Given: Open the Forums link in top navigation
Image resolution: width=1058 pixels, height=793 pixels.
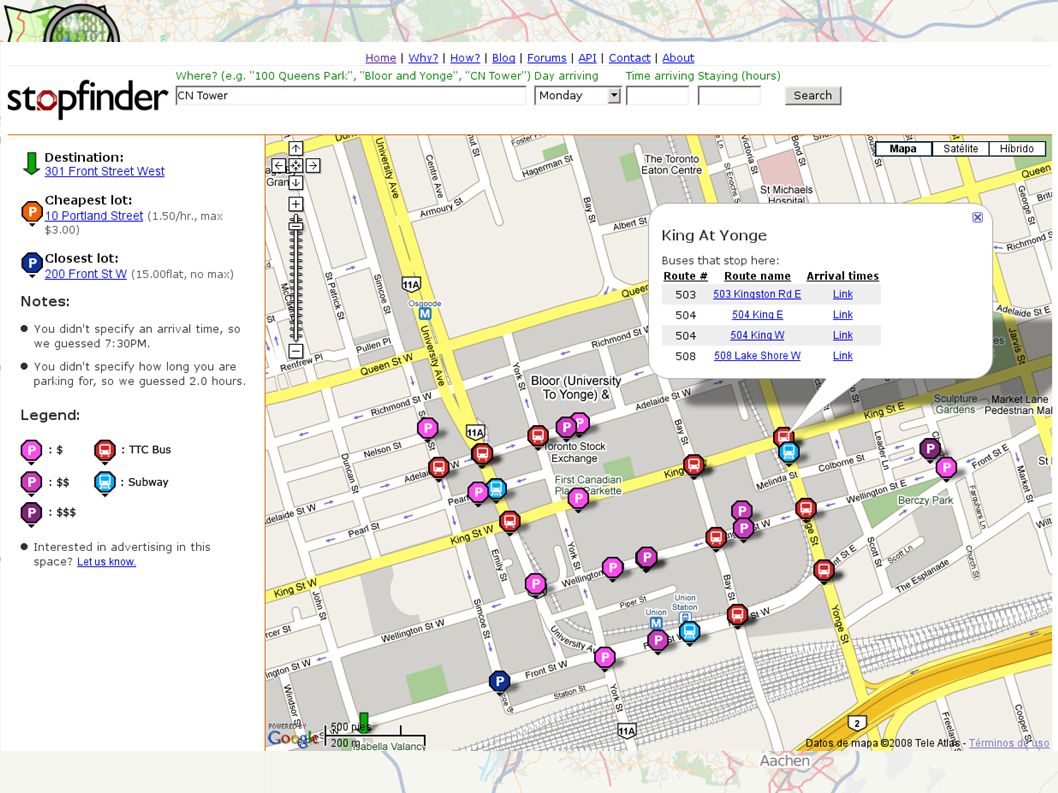Looking at the screenshot, I should pyautogui.click(x=547, y=58).
